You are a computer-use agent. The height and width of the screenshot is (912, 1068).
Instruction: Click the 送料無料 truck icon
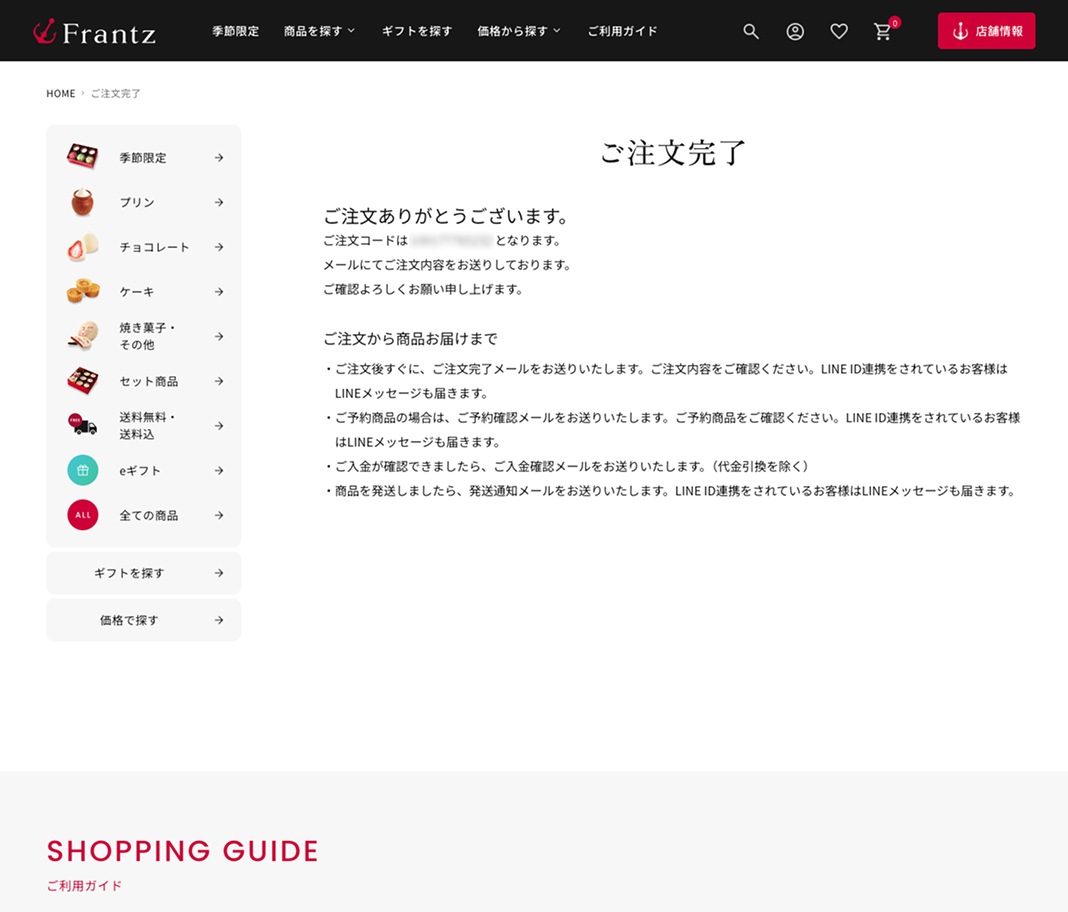(83, 425)
